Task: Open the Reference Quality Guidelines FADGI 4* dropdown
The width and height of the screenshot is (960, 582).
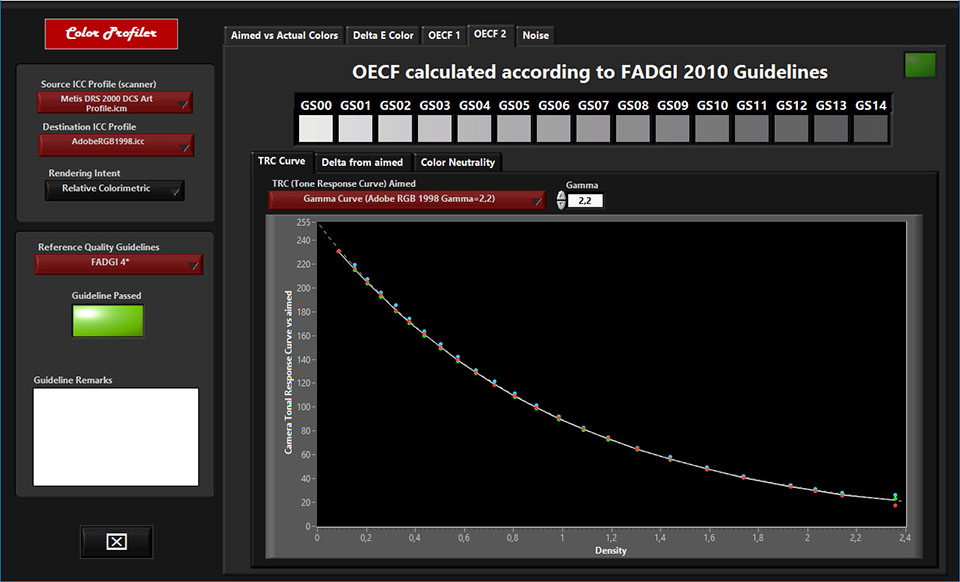Action: (118, 264)
